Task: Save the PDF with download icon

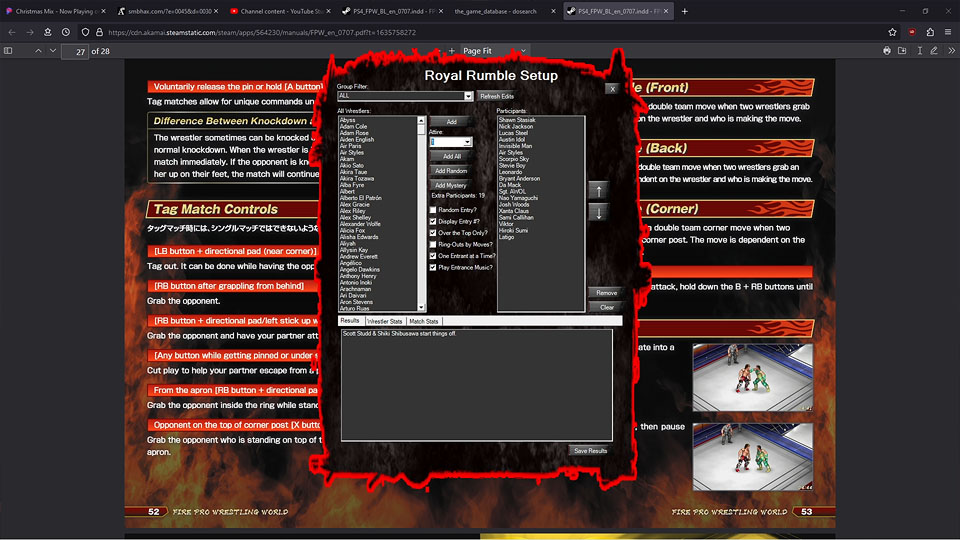Action: (x=902, y=51)
